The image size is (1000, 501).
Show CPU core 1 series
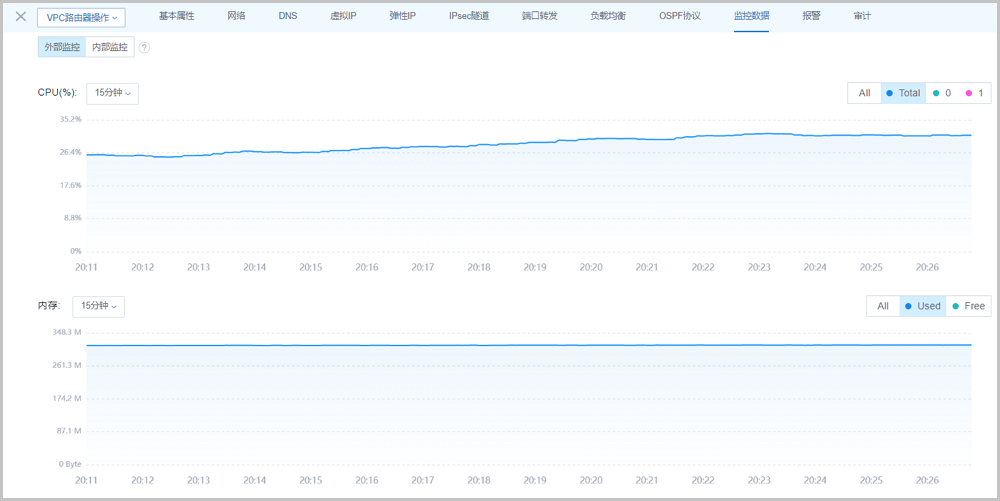(x=974, y=93)
